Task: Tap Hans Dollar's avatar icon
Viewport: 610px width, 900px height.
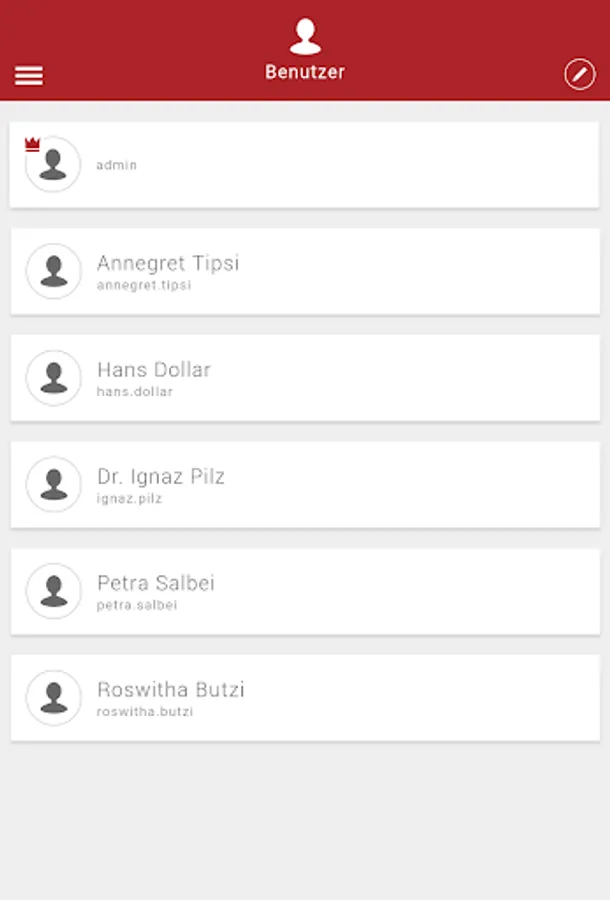Action: 53,378
